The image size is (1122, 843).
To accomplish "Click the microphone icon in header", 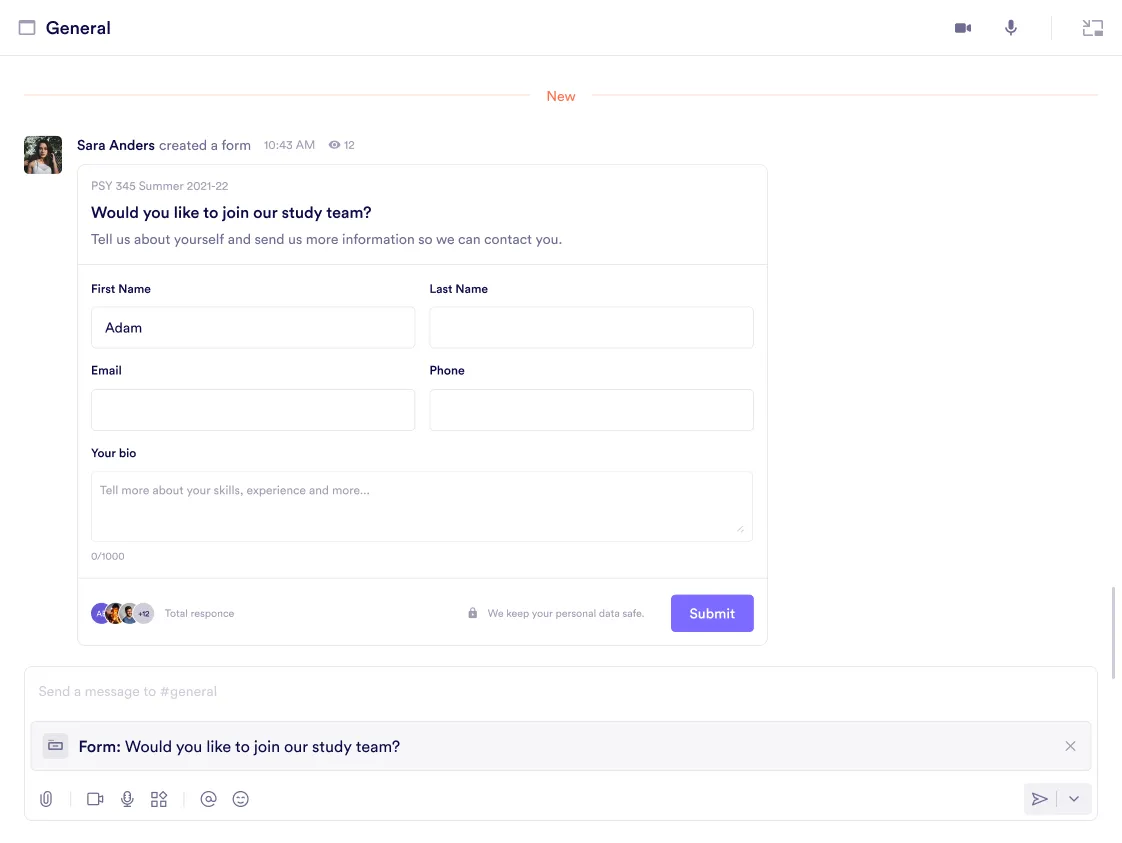I will [x=1011, y=28].
